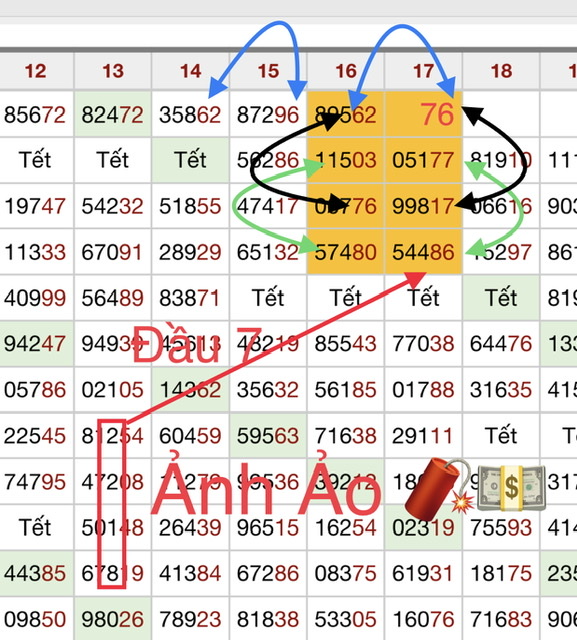
Task: Select cell 82472 in column 13
Action: pos(113,114)
